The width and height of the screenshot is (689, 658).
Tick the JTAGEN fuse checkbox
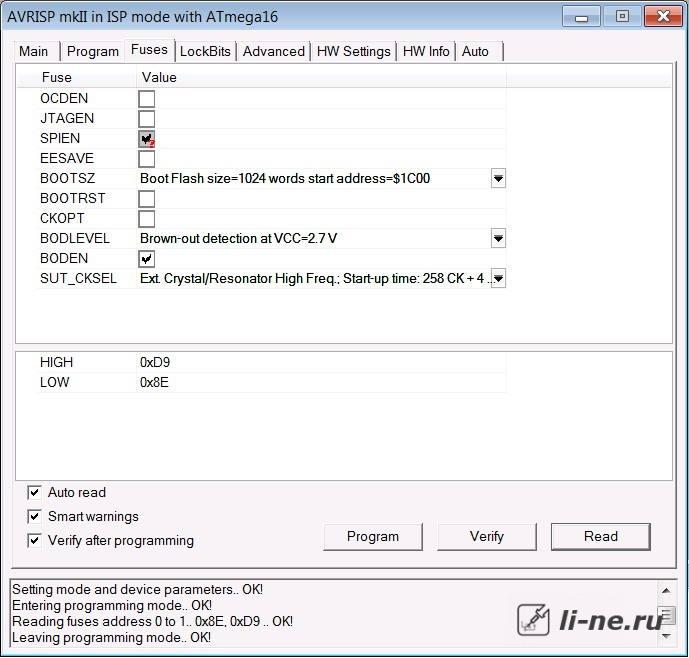pyautogui.click(x=147, y=119)
